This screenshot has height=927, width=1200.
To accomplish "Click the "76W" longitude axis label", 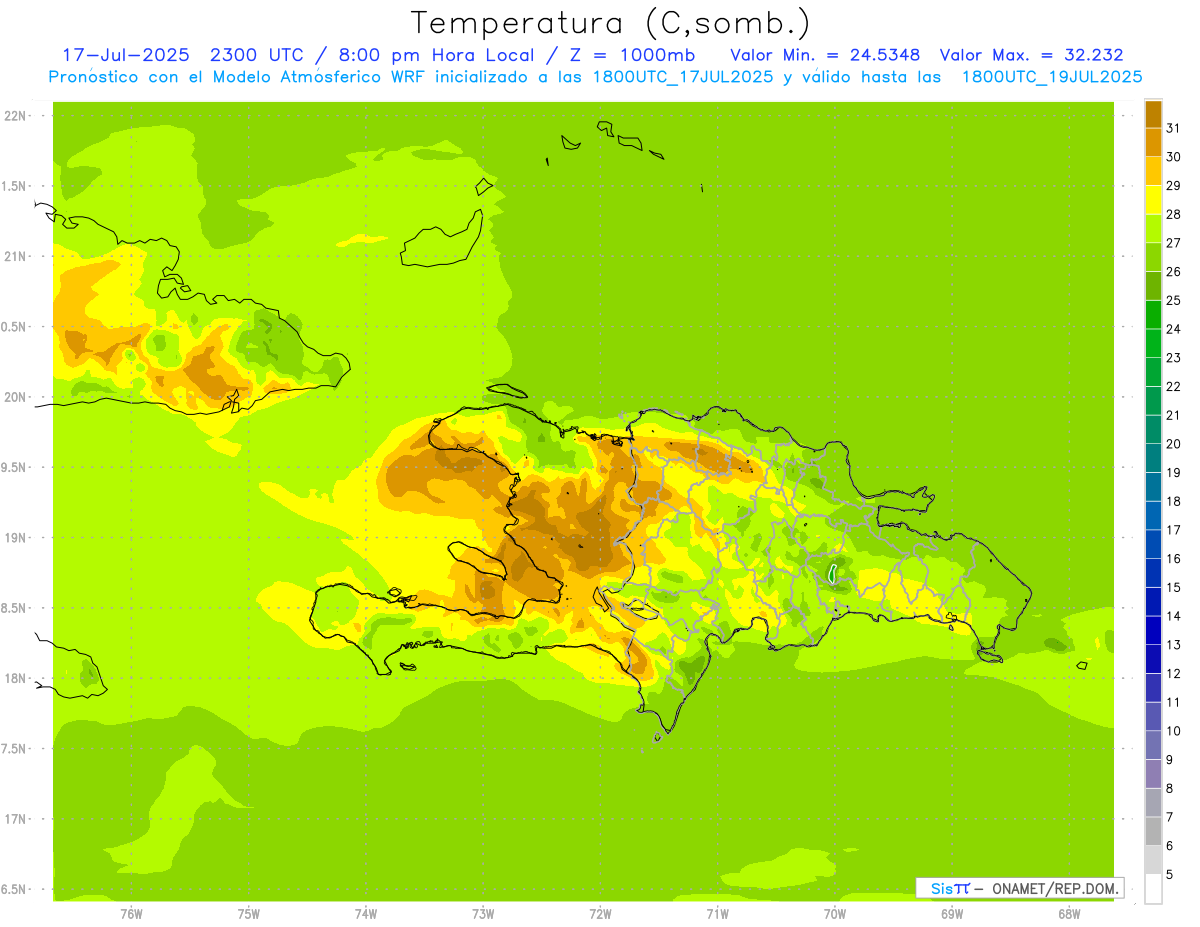I will click(x=131, y=913).
